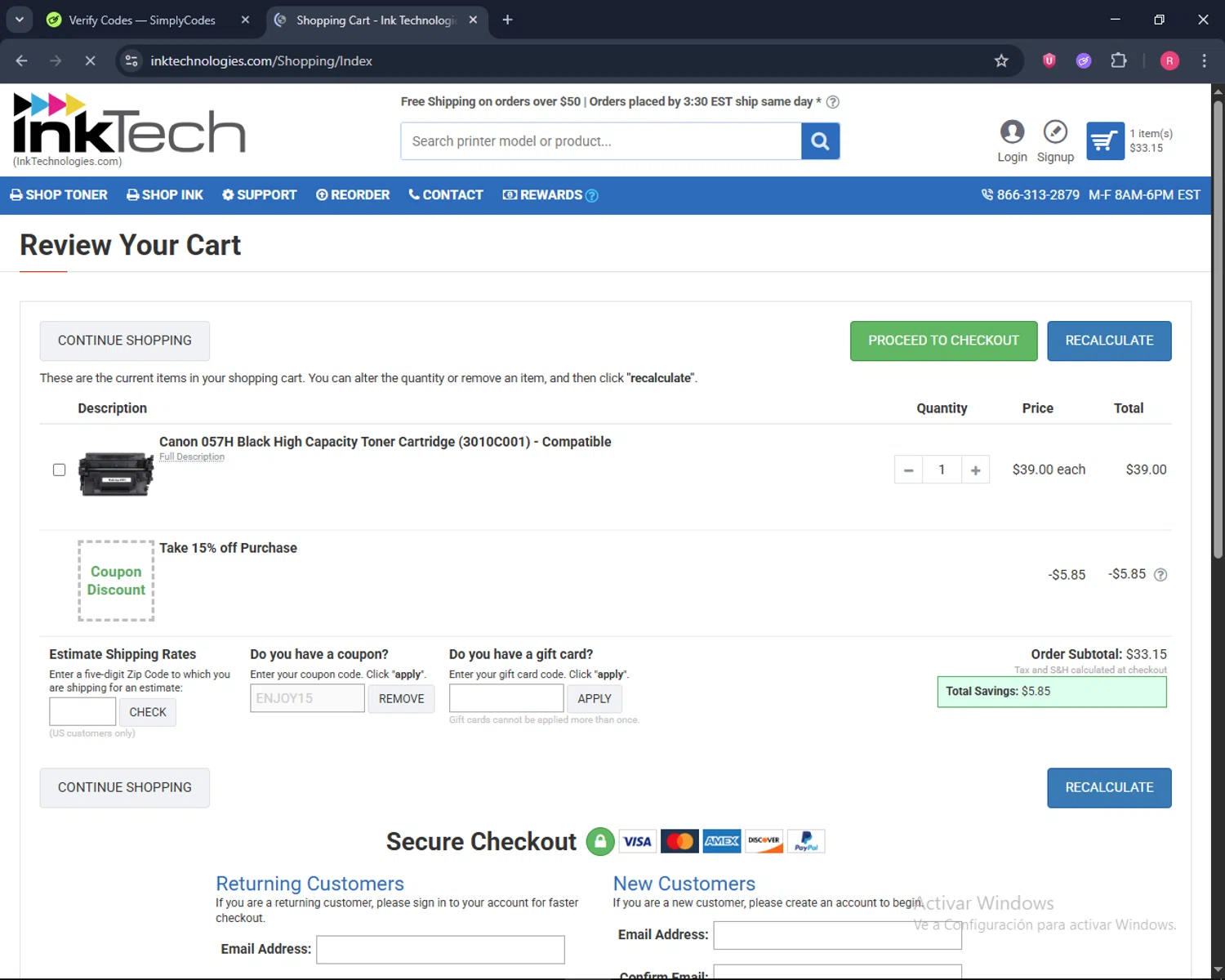Click the Returning Customers email field

440,949
